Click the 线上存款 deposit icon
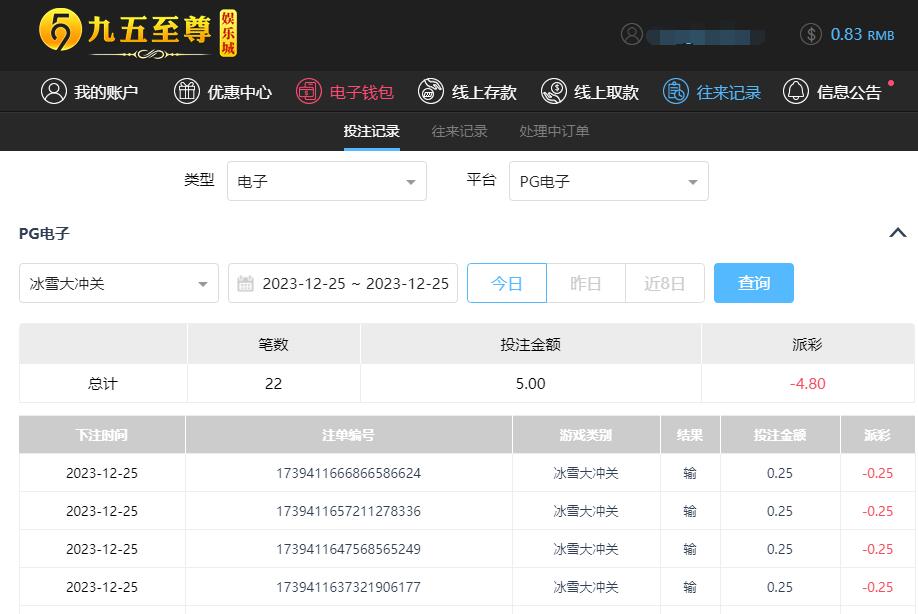The width and height of the screenshot is (918, 614). click(x=431, y=92)
